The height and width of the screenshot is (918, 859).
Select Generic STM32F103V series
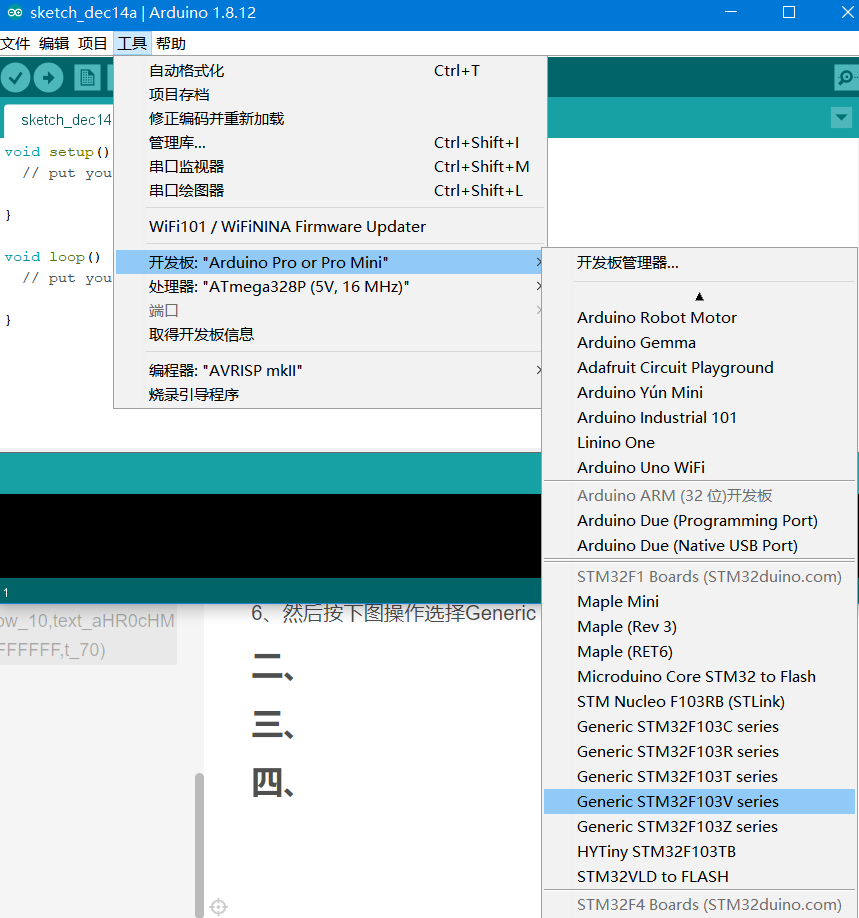coord(700,802)
